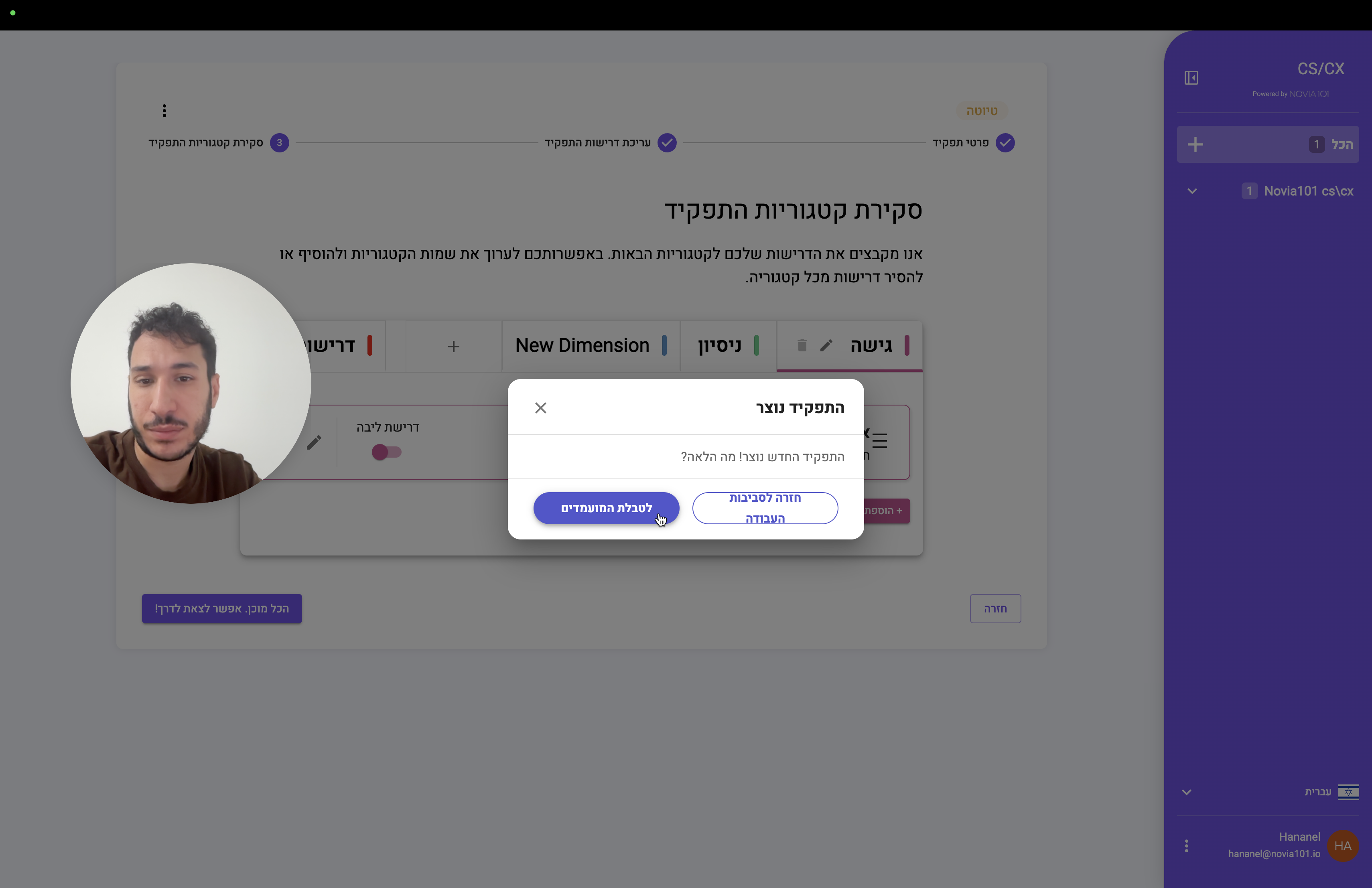Collapse the sidebar panel icon
1372x888 pixels.
pos(1191,78)
